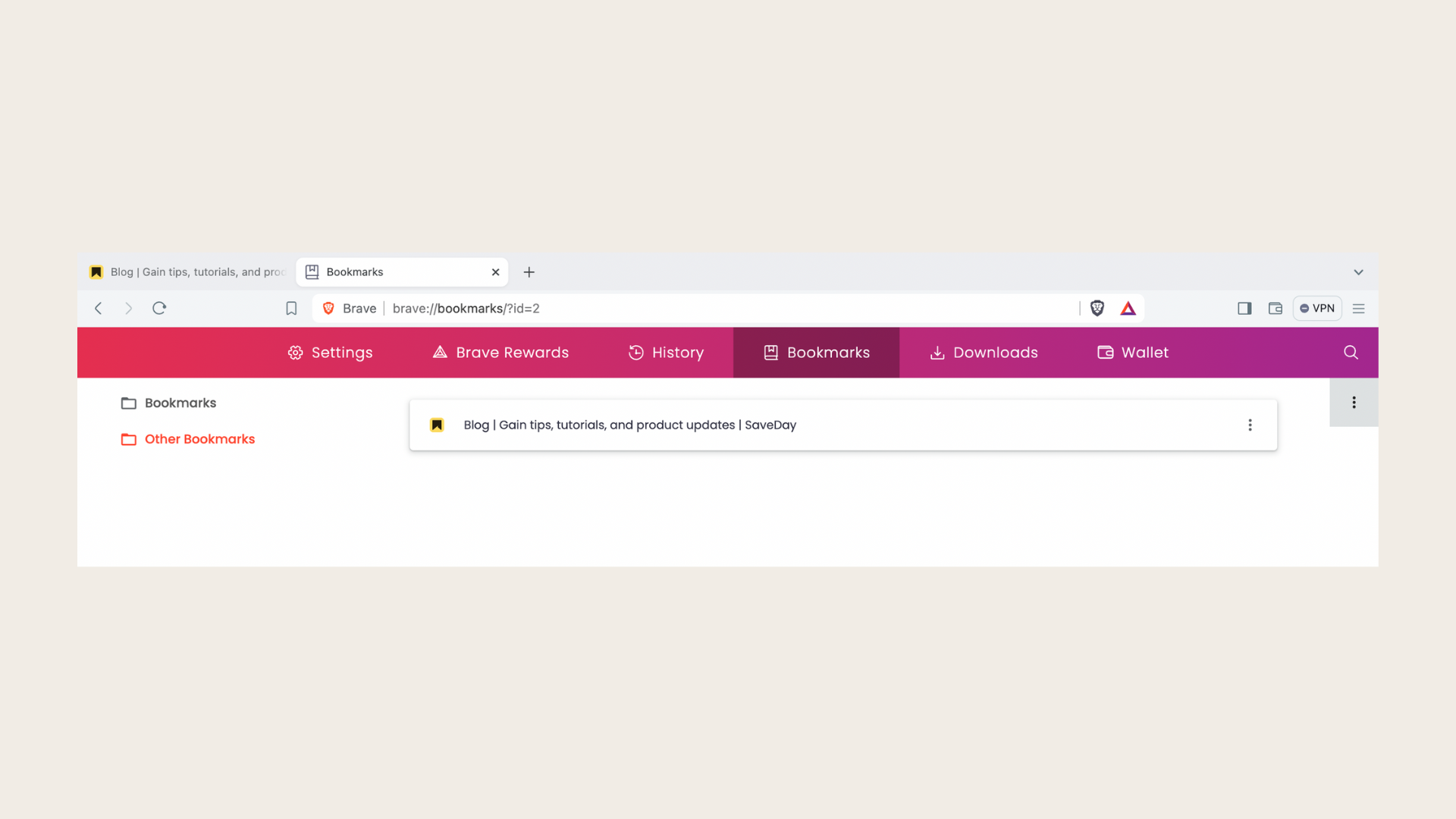1456x819 pixels.
Task: Click the search icon in Bookmarks page
Action: (x=1351, y=352)
